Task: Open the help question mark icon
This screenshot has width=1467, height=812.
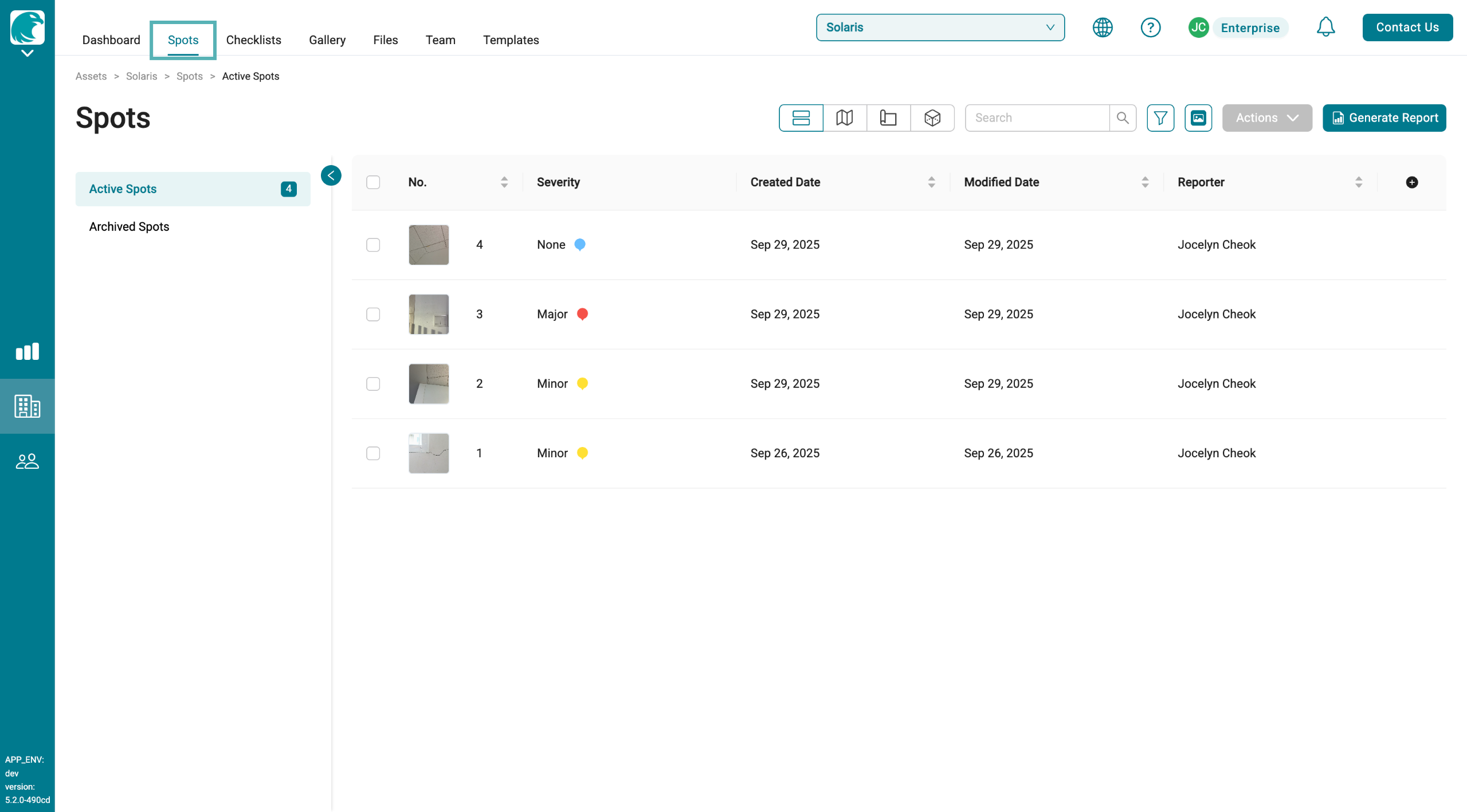Action: (x=1150, y=27)
